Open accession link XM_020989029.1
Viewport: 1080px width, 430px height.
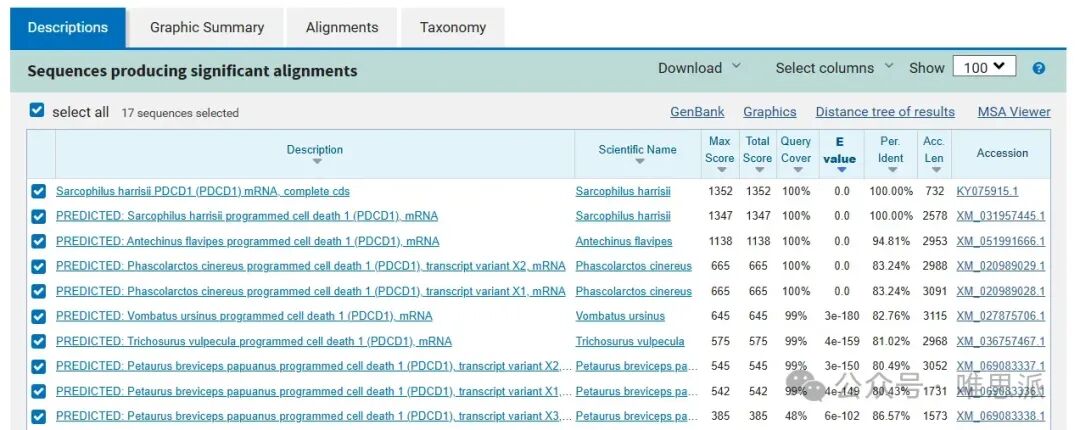(x=1000, y=266)
